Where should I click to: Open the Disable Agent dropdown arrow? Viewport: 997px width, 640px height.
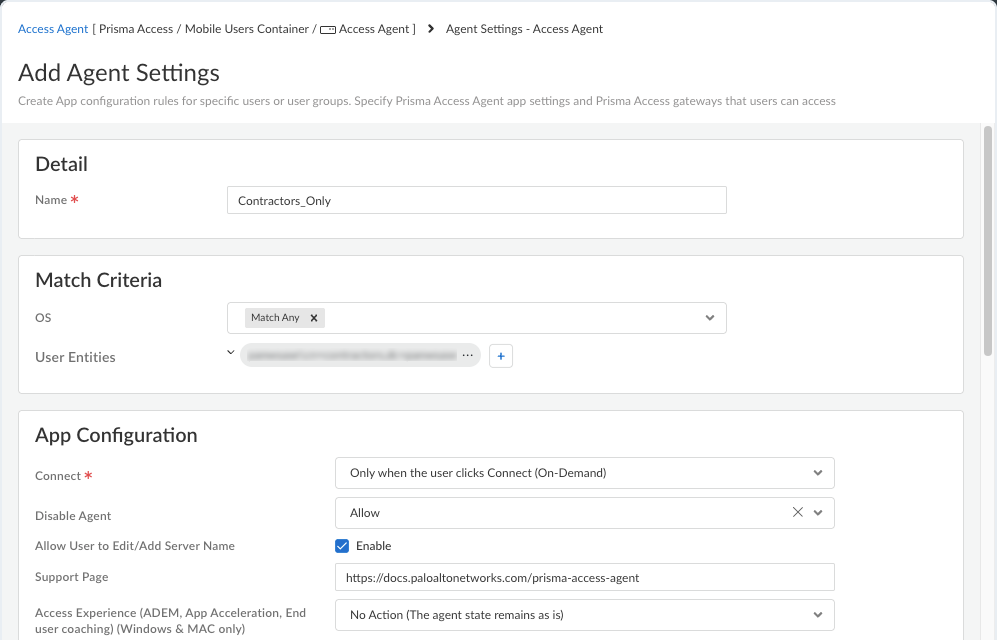[x=818, y=513]
